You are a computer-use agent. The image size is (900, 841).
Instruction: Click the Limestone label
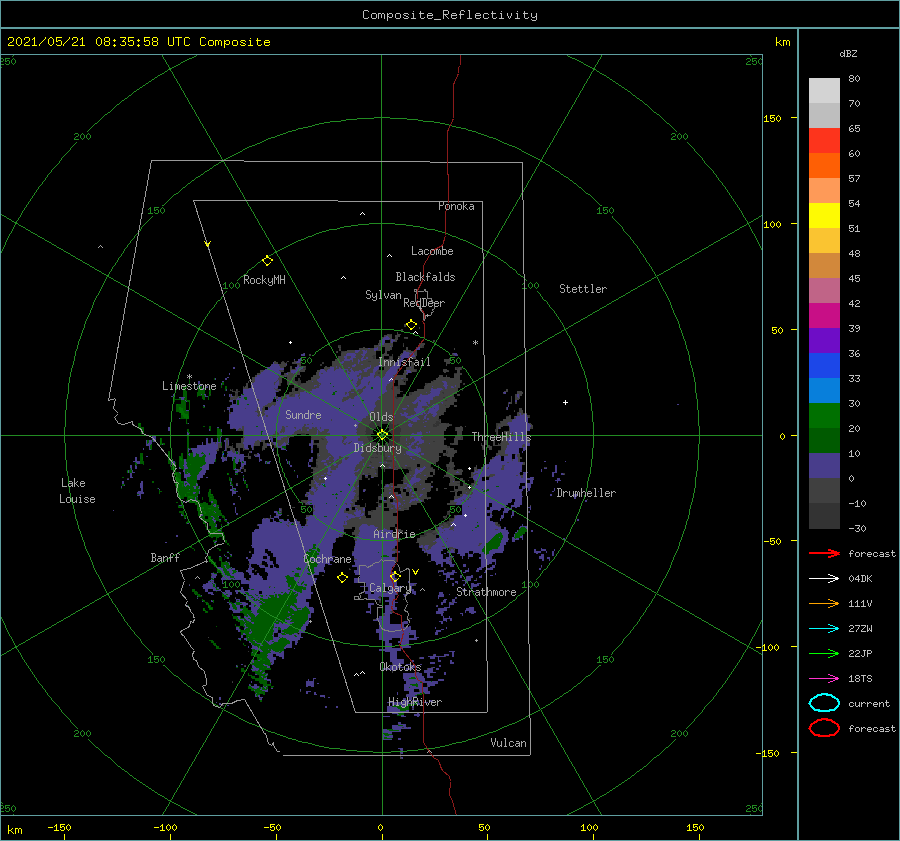pyautogui.click(x=189, y=386)
